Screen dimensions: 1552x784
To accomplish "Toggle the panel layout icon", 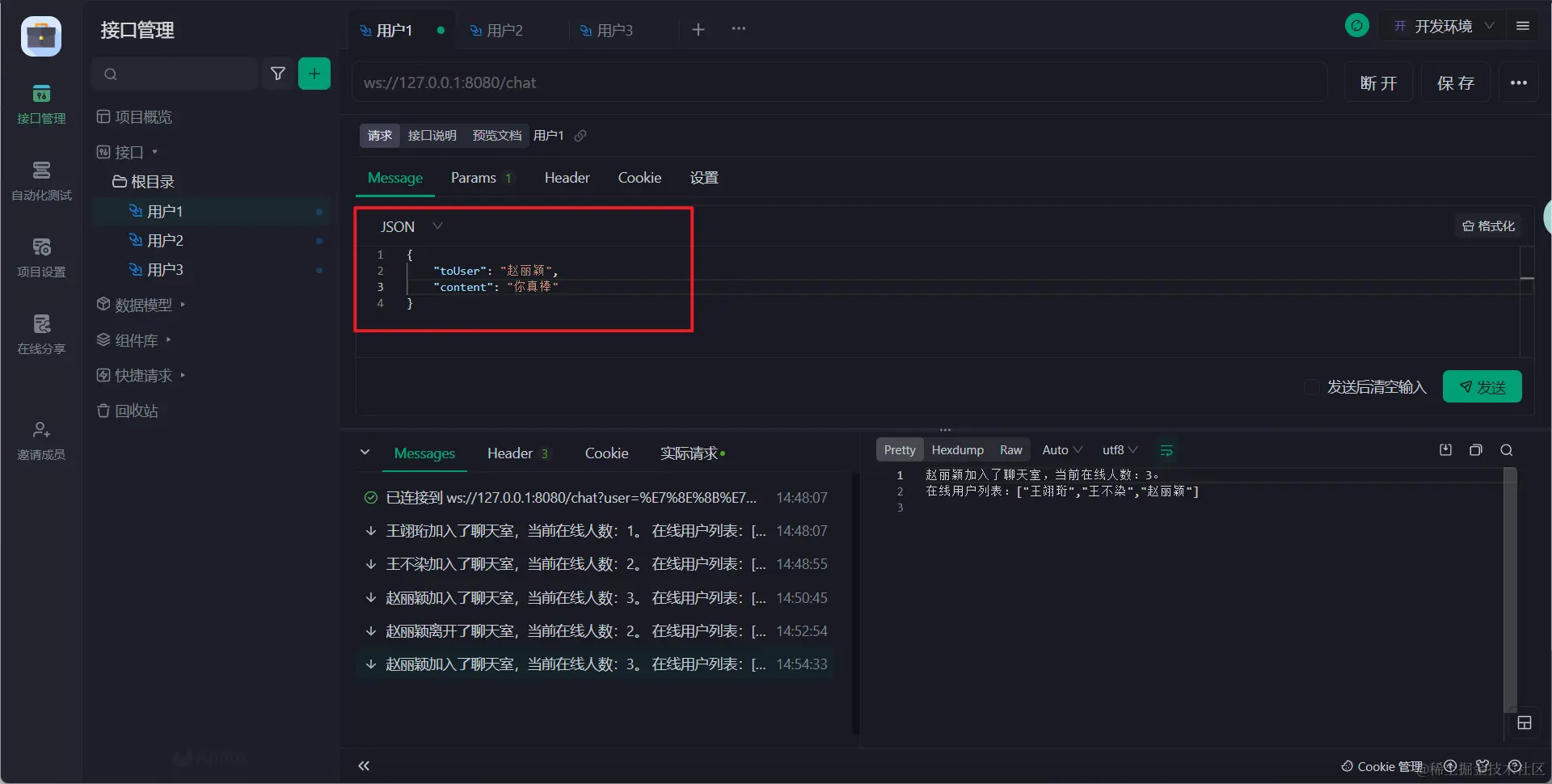I will [x=1525, y=723].
